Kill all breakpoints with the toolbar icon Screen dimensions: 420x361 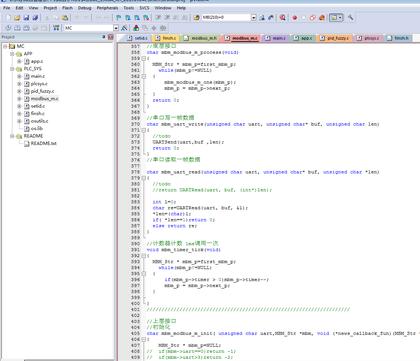(x=322, y=18)
